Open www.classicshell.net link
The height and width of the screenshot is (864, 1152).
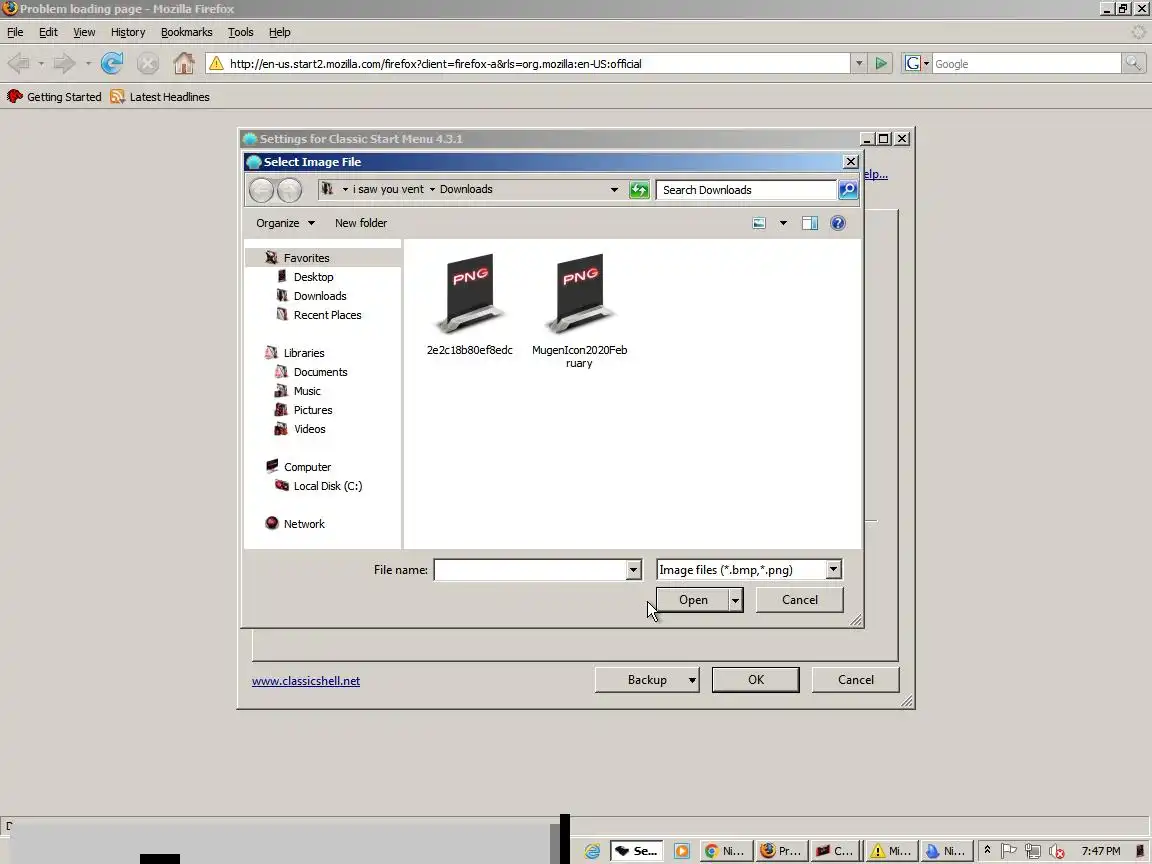pos(306,681)
